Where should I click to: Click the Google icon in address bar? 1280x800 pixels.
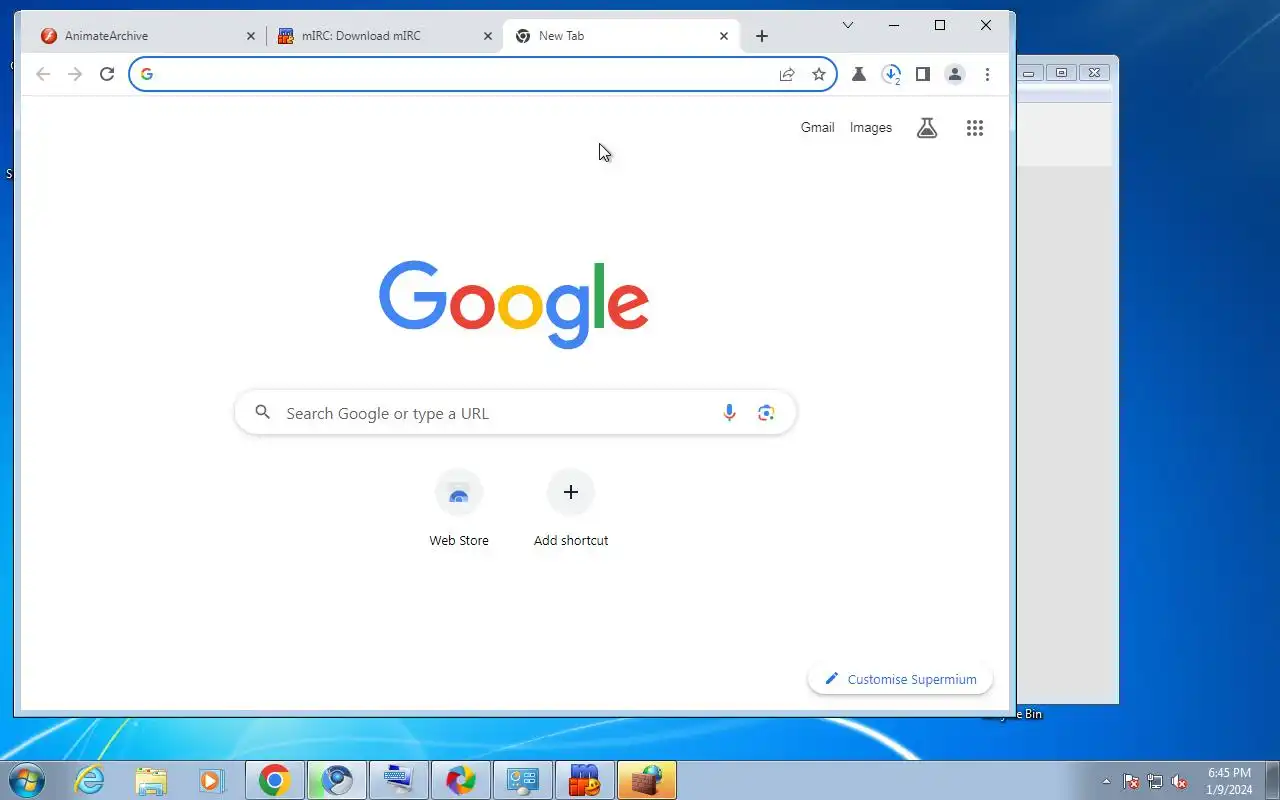[x=147, y=74]
